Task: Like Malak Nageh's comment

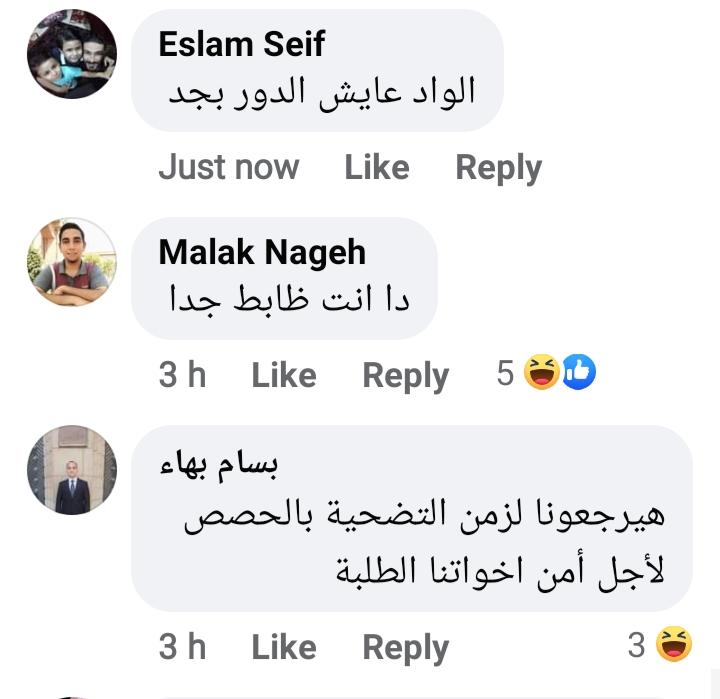Action: click(x=283, y=375)
